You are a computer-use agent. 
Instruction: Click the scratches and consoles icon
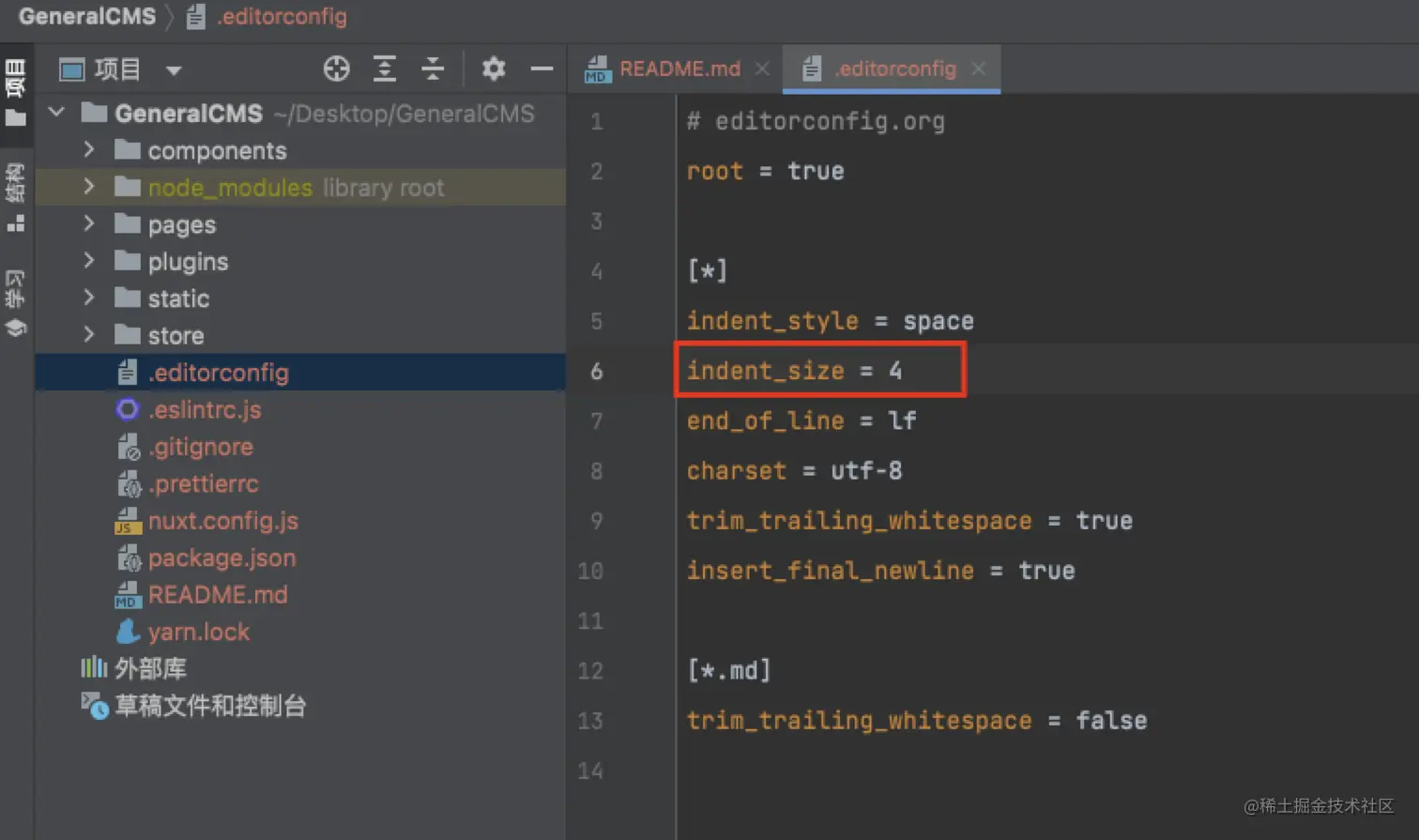[94, 706]
